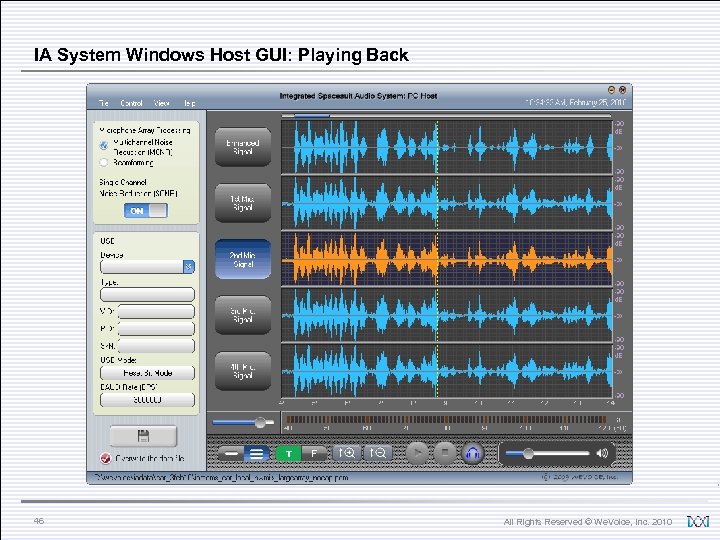Click the file path in status bar
This screenshot has height=540, width=720.
(x=222, y=478)
